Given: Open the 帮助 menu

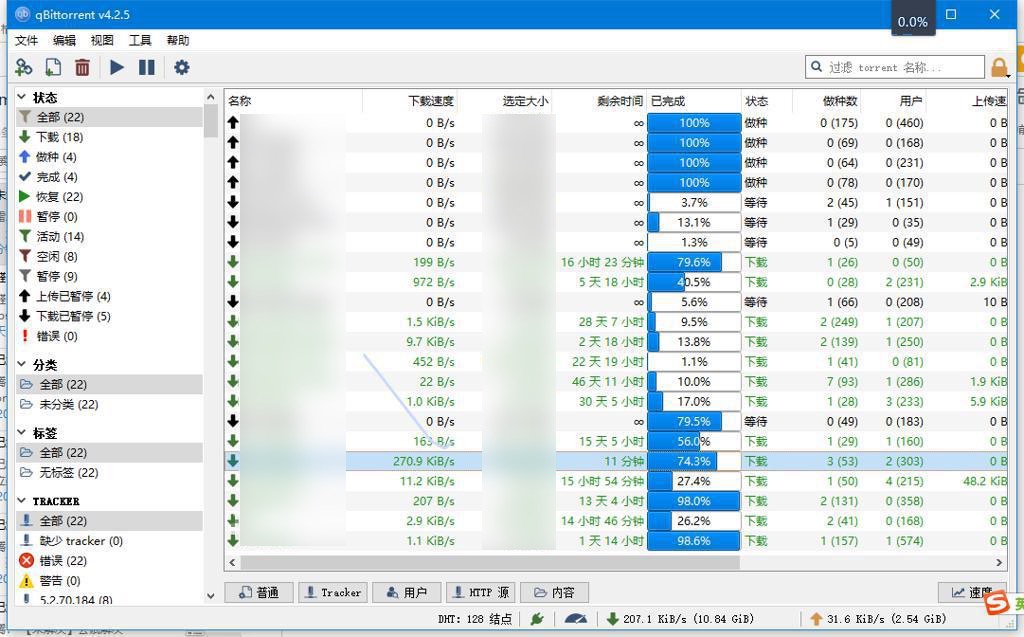Looking at the screenshot, I should click(x=178, y=41).
